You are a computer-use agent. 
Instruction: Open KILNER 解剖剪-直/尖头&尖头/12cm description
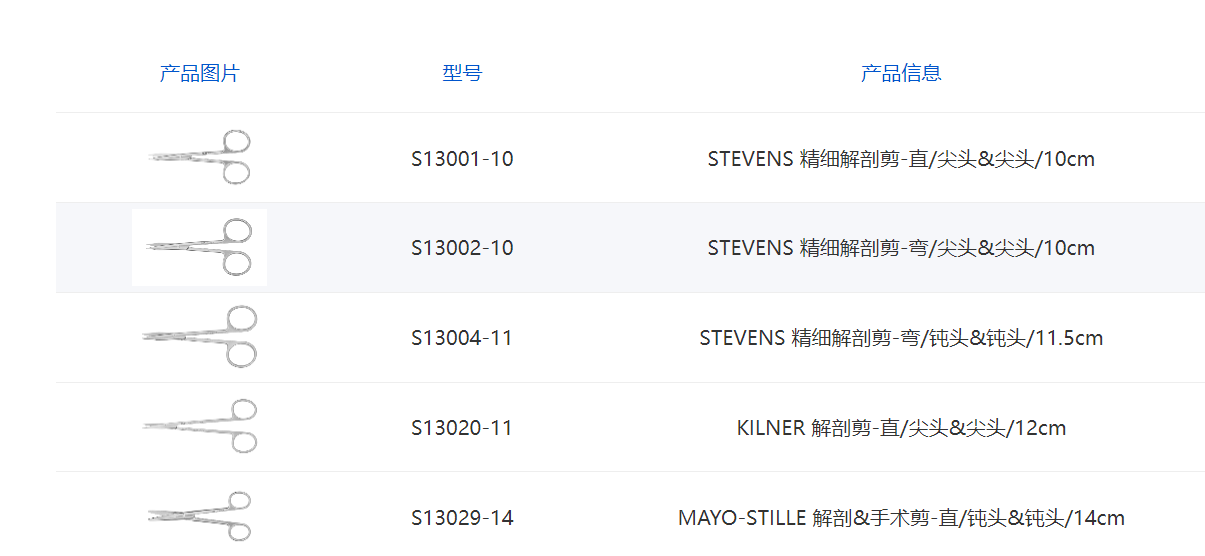tap(901, 428)
